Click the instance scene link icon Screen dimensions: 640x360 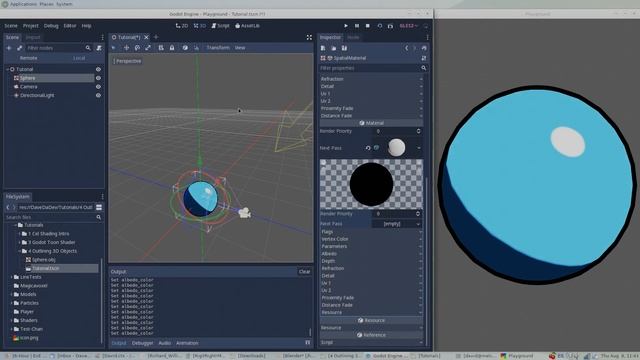click(x=19, y=48)
